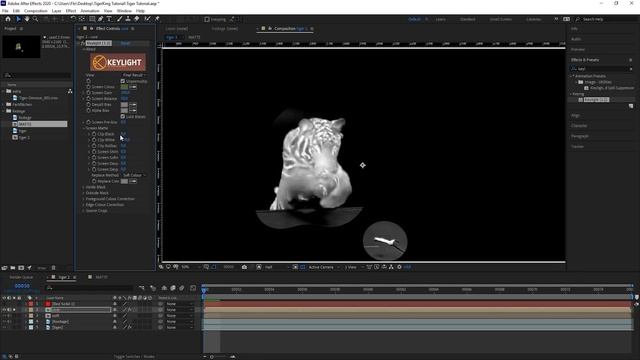The height and width of the screenshot is (360, 640).
Task: Take a snapshot with camera icon
Action: 244,267
